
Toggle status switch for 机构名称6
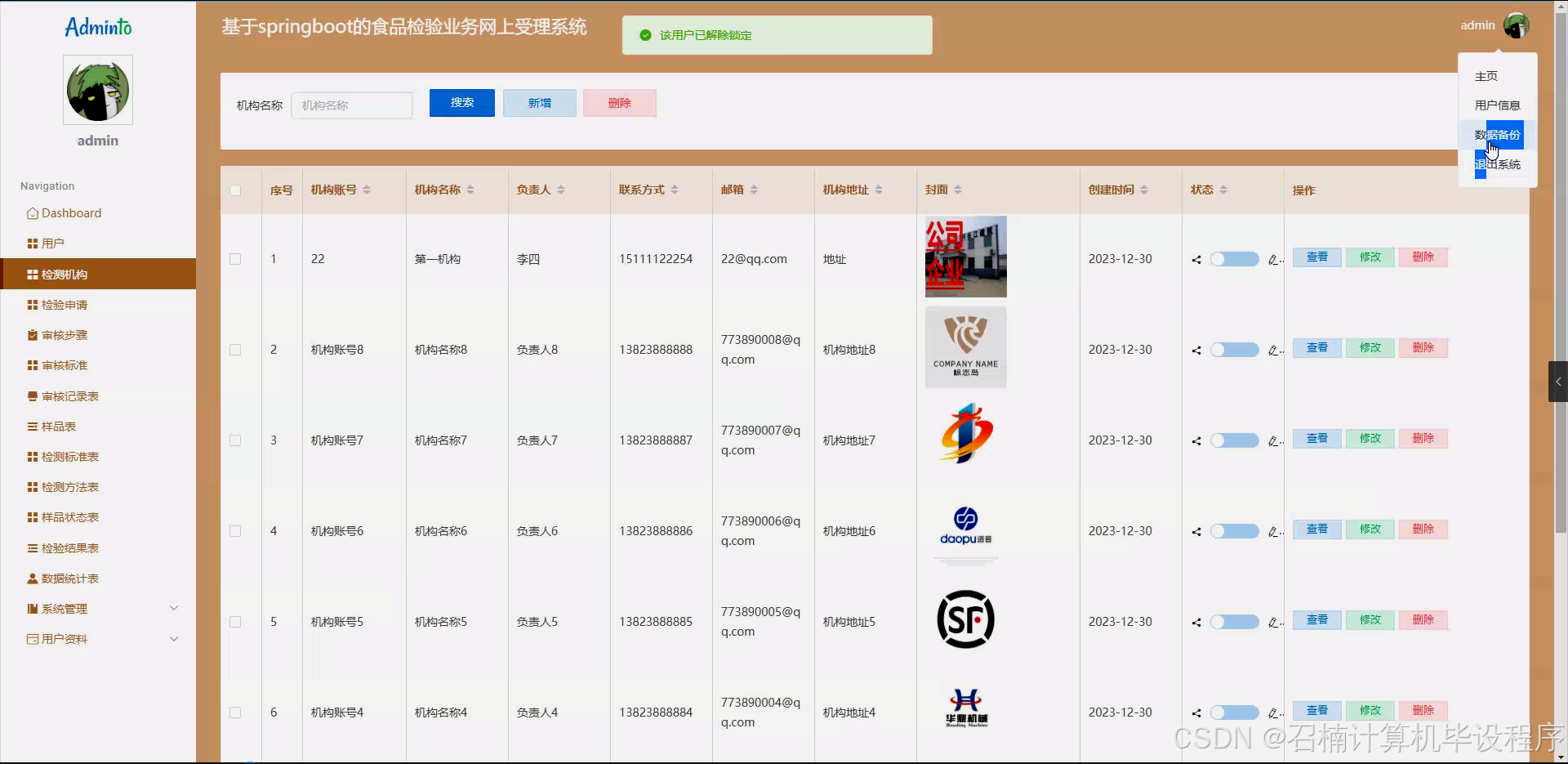[x=1235, y=531]
